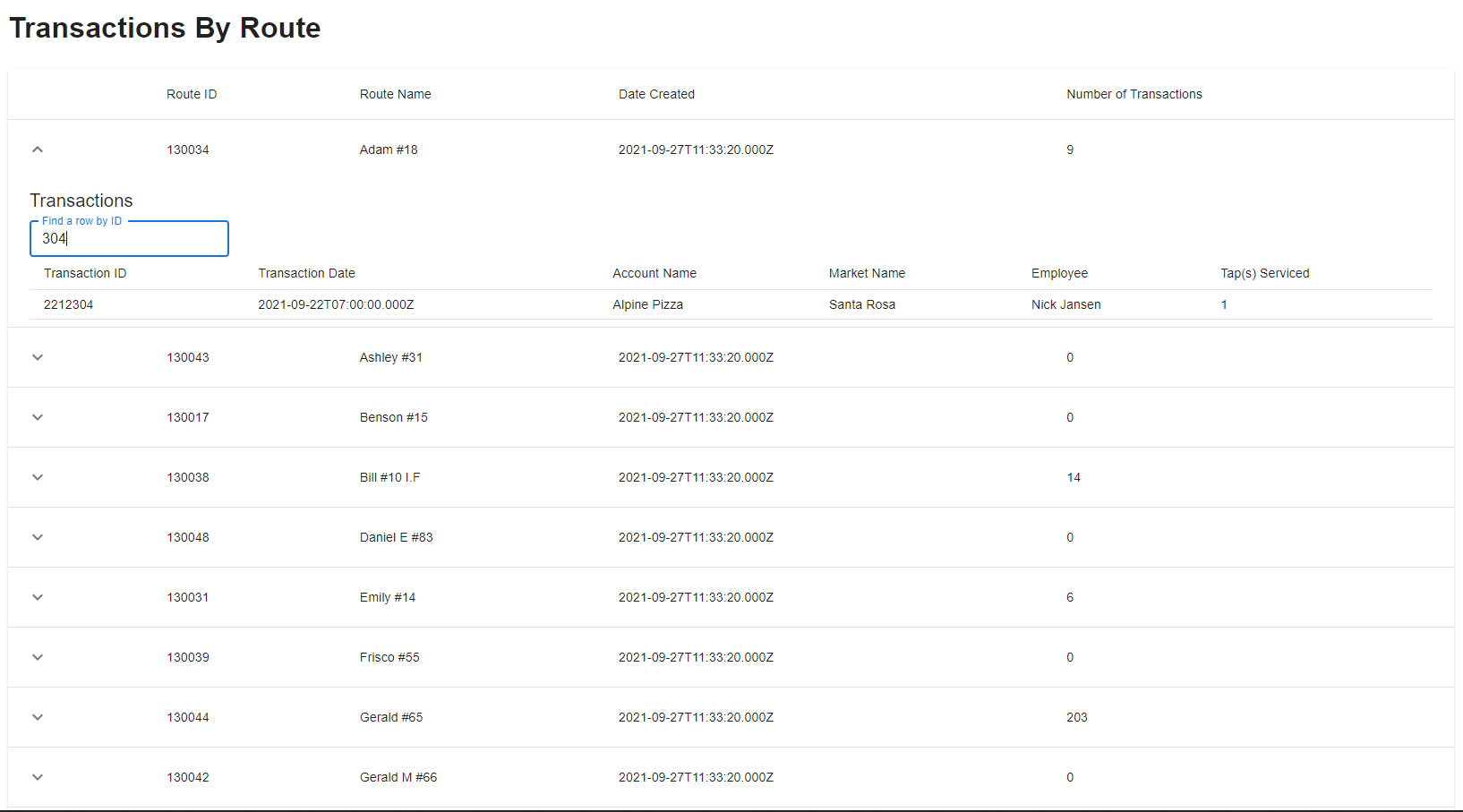Image resolution: width=1463 pixels, height=812 pixels.
Task: Collapse the Adam #18 route row
Action: pyautogui.click(x=38, y=150)
